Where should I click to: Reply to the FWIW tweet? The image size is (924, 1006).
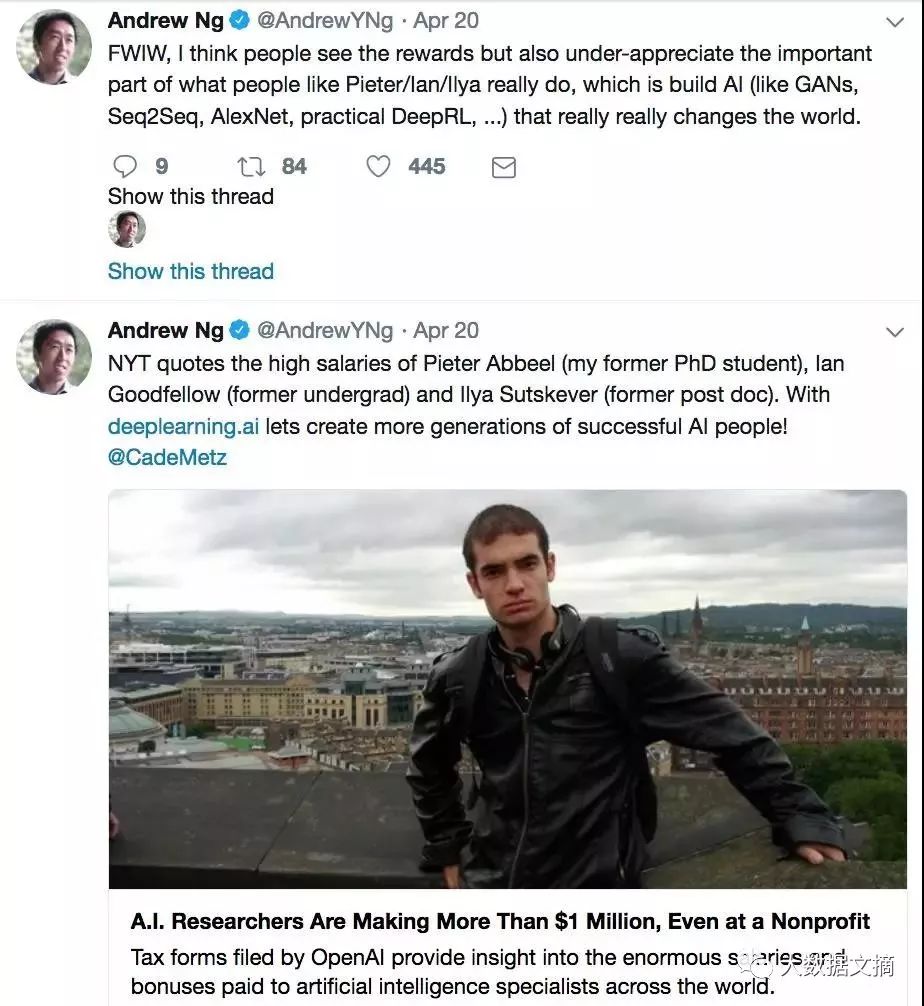pos(125,166)
